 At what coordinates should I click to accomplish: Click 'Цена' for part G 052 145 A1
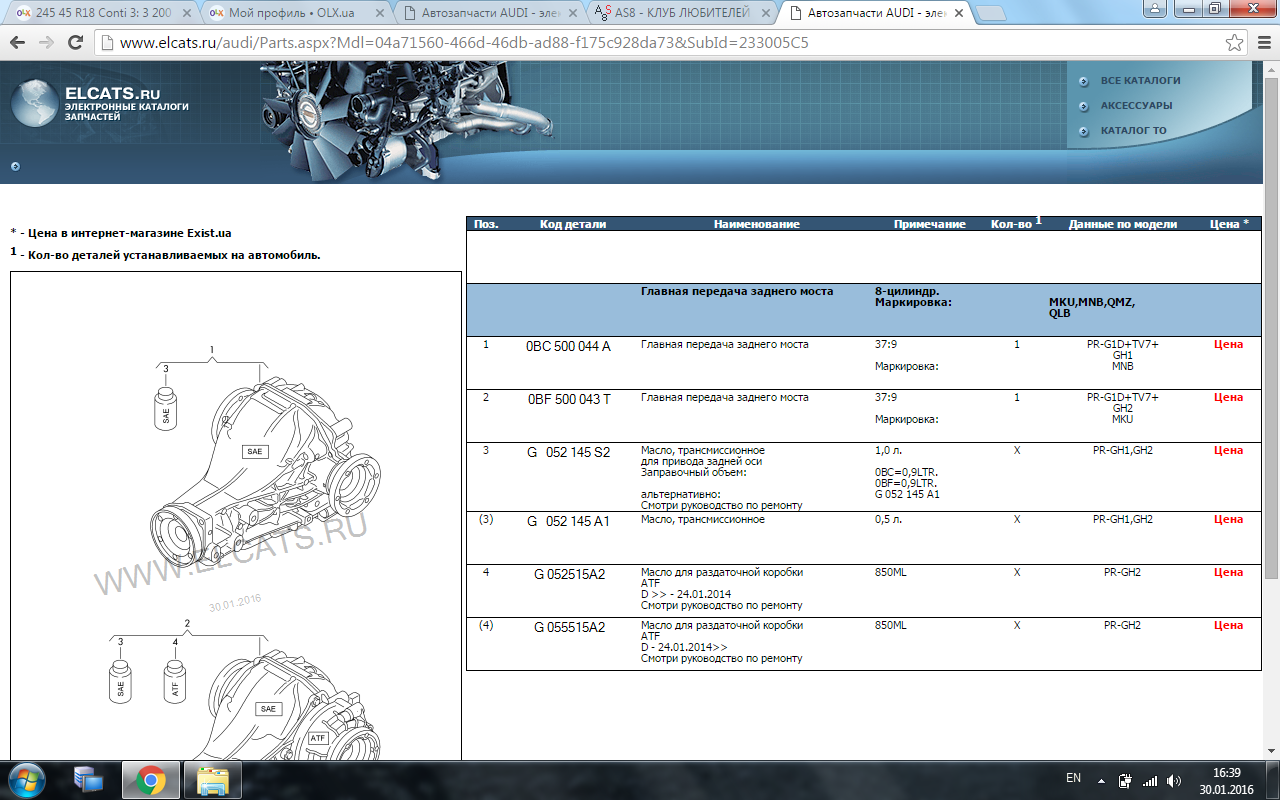1228,519
